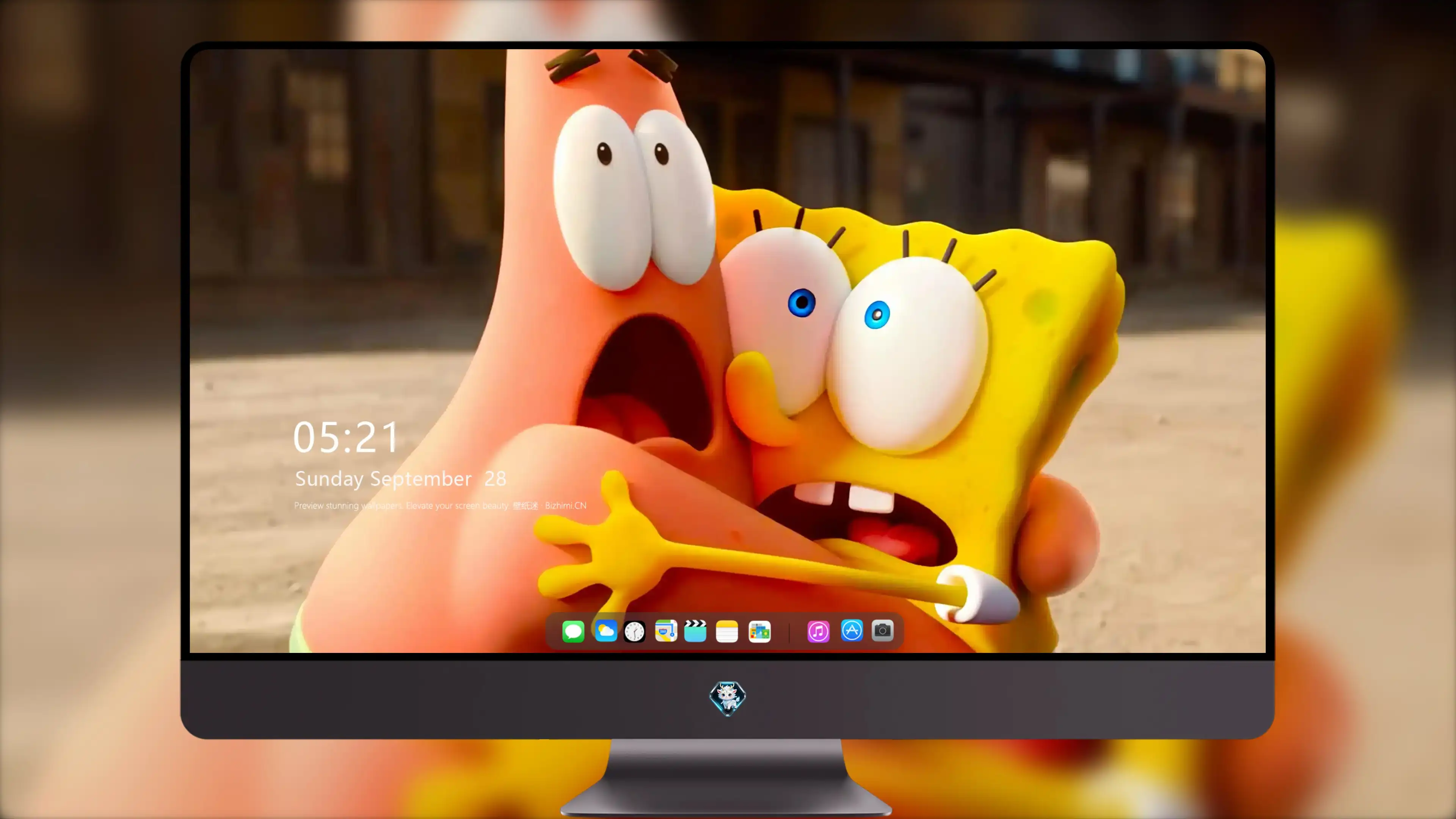Click the "Sunday September 28" date text
The image size is (1456, 819).
(401, 479)
